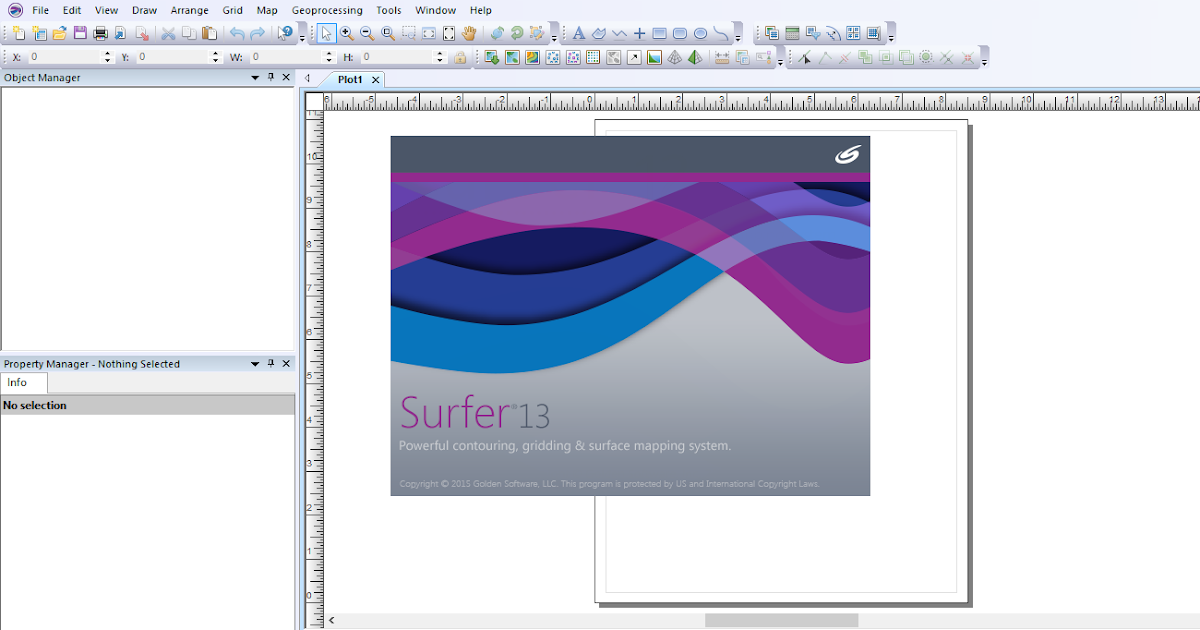Create a new vector map
Image resolution: width=1200 pixels, height=630 pixels.
click(634, 57)
